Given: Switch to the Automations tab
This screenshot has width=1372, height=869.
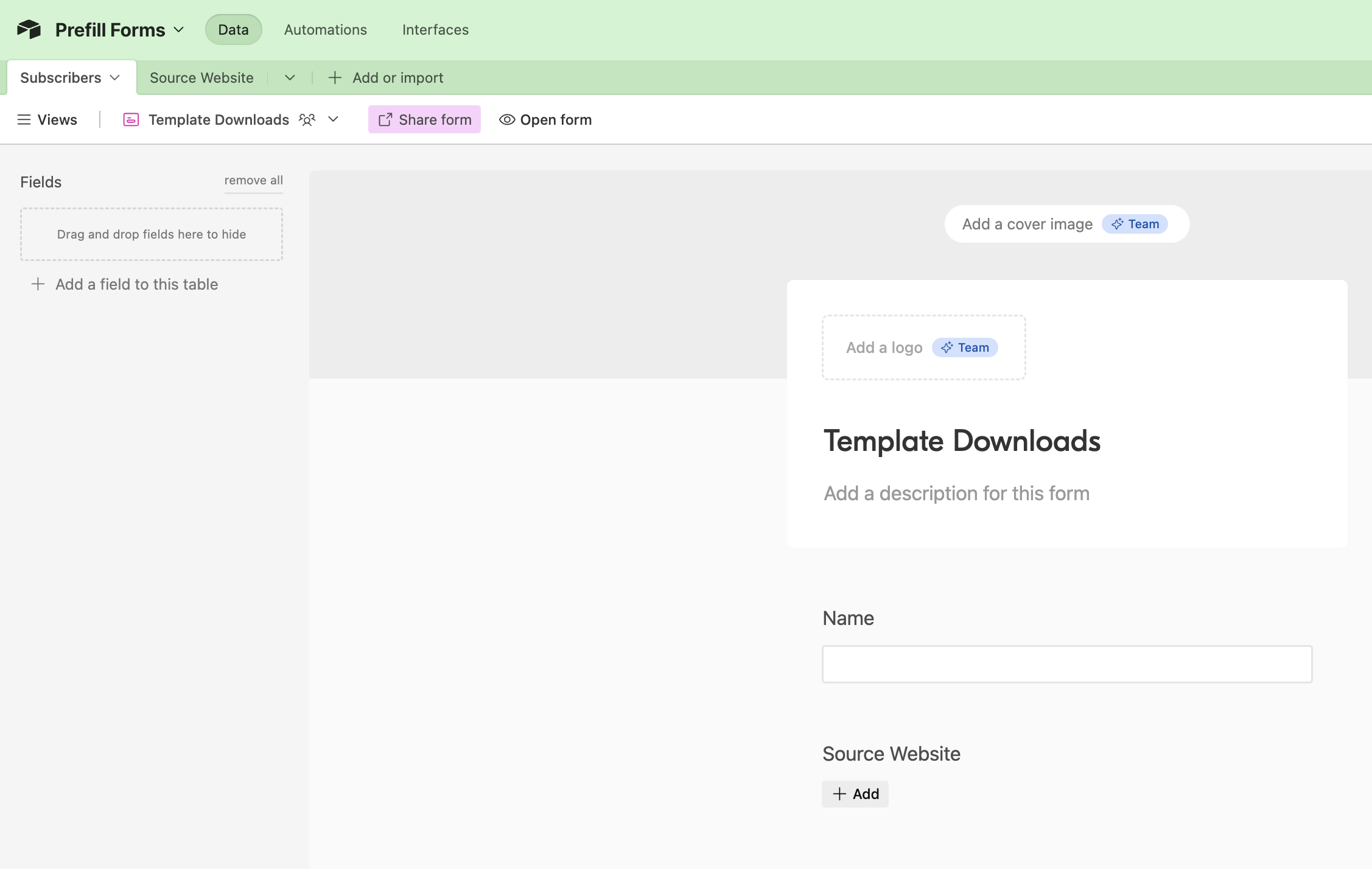Looking at the screenshot, I should [325, 30].
